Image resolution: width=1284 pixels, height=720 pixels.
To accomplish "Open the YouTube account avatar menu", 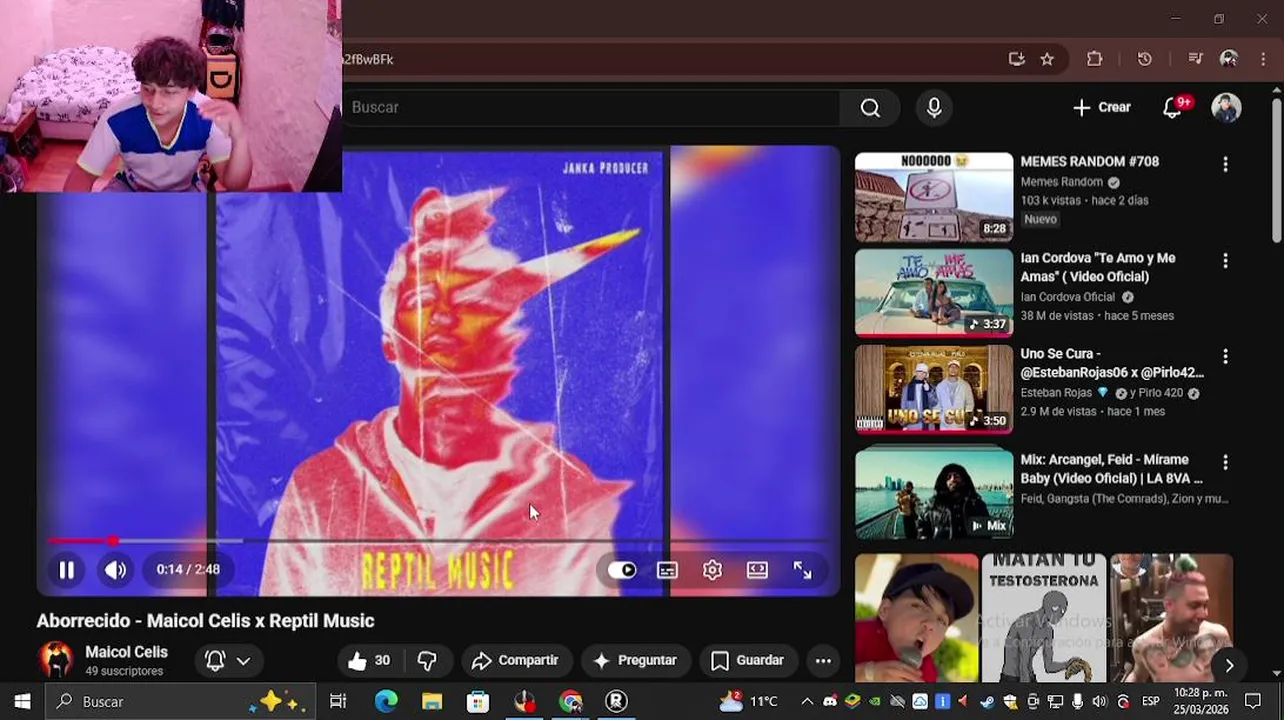I will (x=1226, y=107).
